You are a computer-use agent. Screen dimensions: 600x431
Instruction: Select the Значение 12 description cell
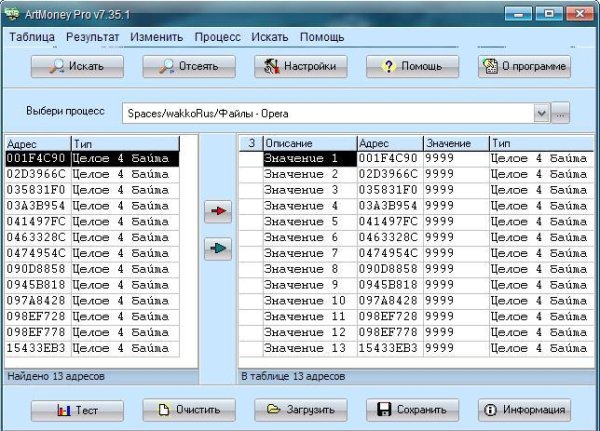click(310, 333)
